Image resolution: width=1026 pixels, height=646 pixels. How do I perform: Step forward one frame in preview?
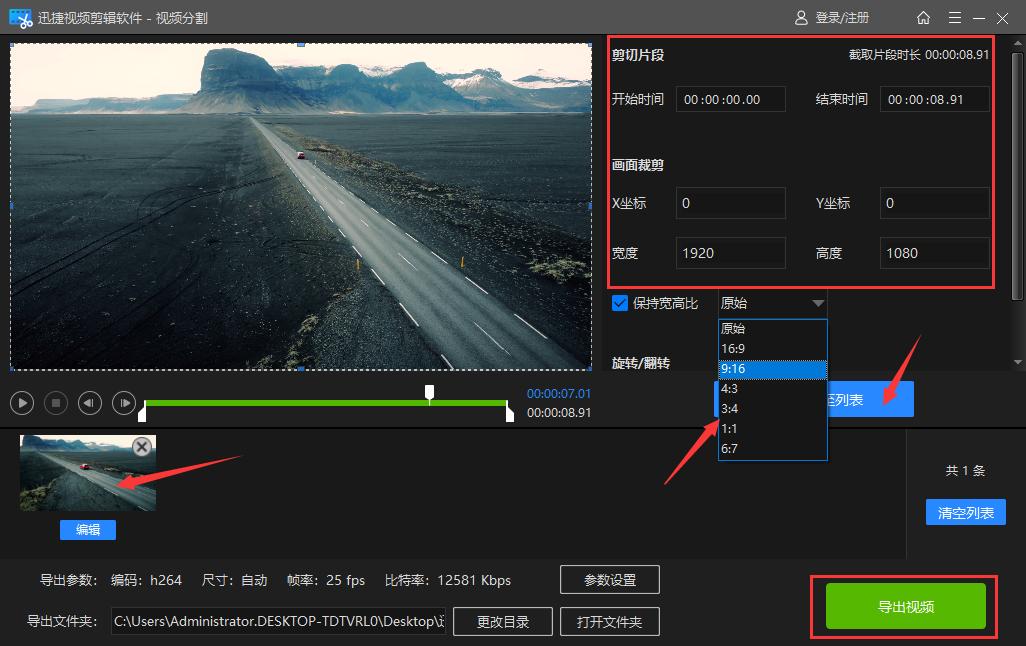tap(123, 403)
